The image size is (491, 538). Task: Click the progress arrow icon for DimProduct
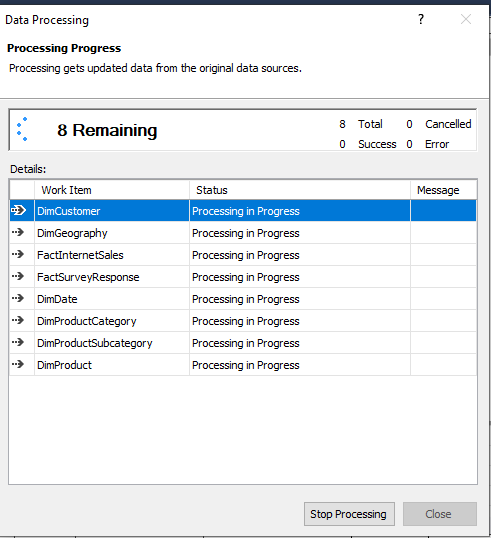[18, 364]
